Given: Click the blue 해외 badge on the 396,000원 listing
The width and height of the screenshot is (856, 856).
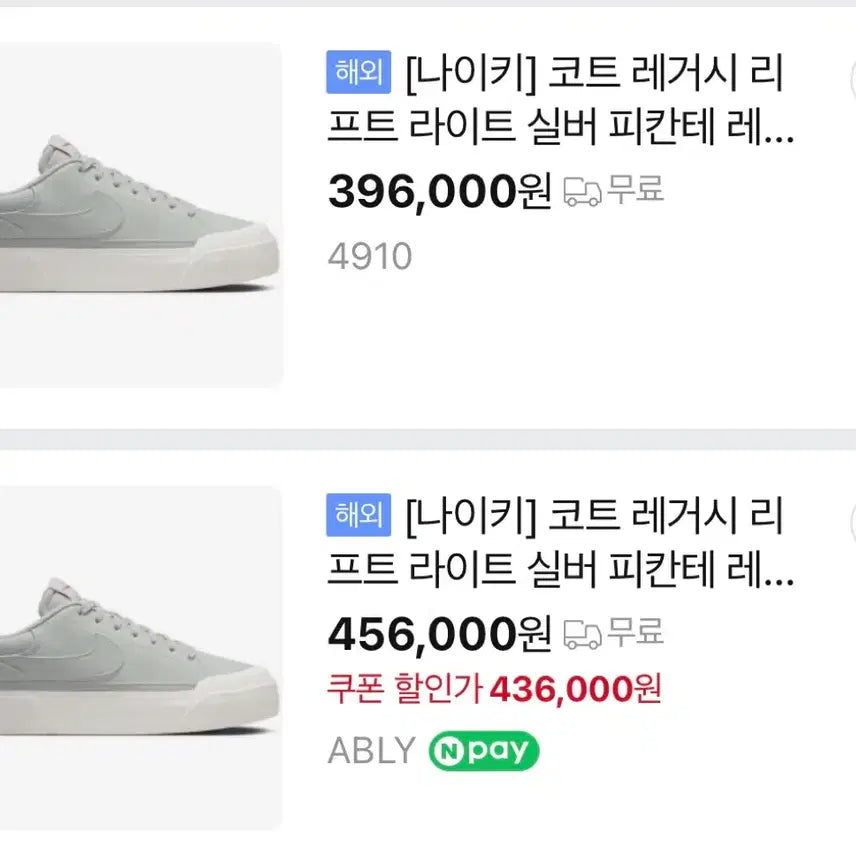Looking at the screenshot, I should [359, 71].
